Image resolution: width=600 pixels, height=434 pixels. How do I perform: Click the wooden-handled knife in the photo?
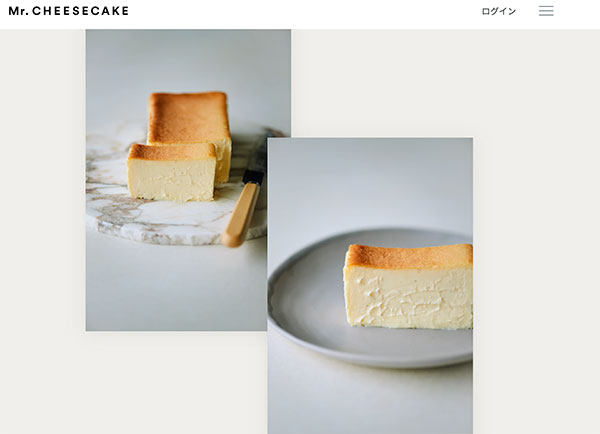click(x=243, y=208)
